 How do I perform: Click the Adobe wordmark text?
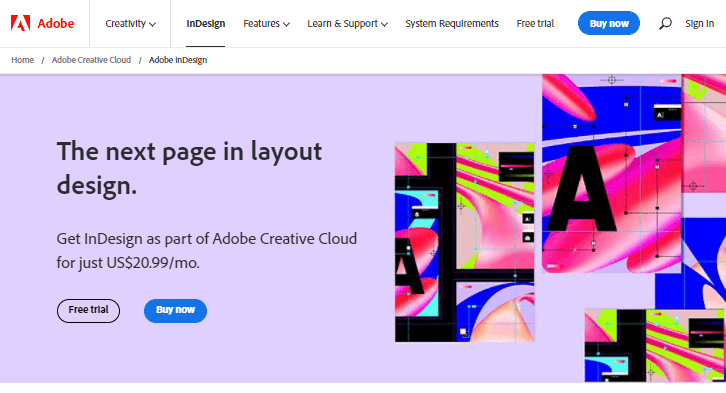pyautogui.click(x=56, y=24)
